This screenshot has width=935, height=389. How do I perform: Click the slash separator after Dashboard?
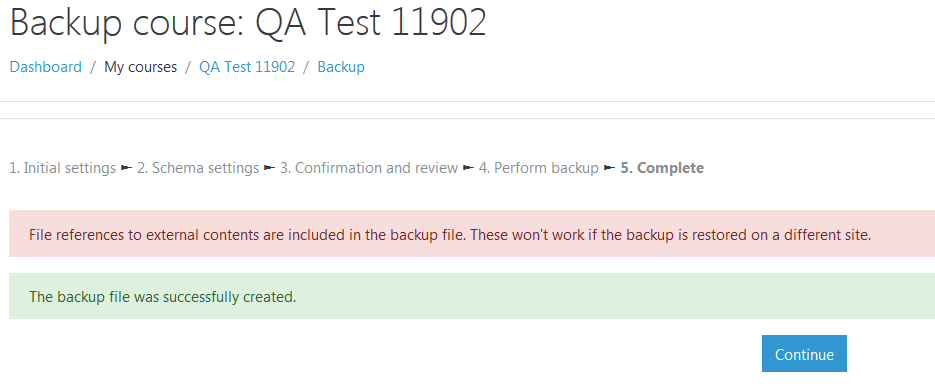click(93, 67)
